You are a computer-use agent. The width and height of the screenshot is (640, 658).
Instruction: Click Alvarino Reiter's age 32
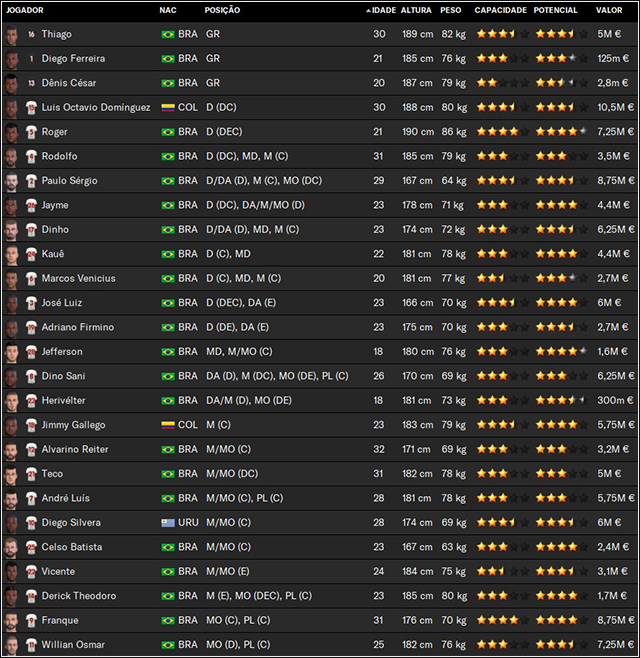[379, 449]
